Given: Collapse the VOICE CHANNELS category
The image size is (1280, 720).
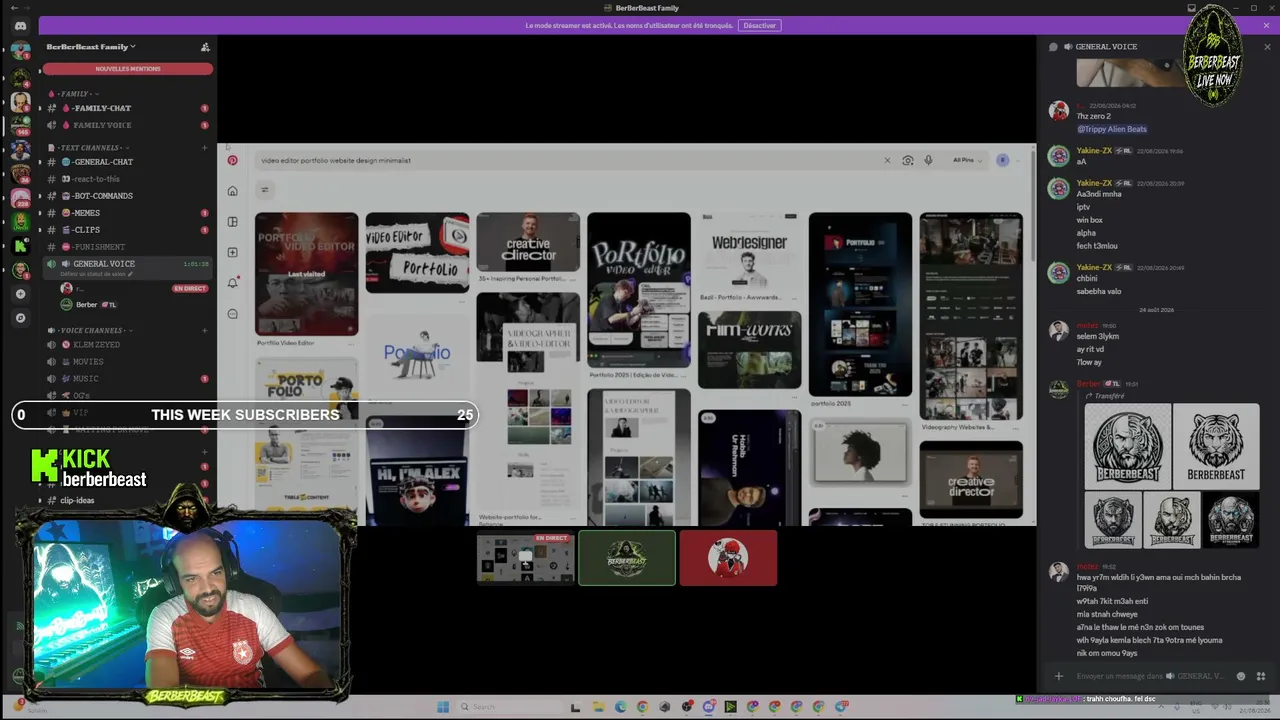Looking at the screenshot, I should [90, 330].
